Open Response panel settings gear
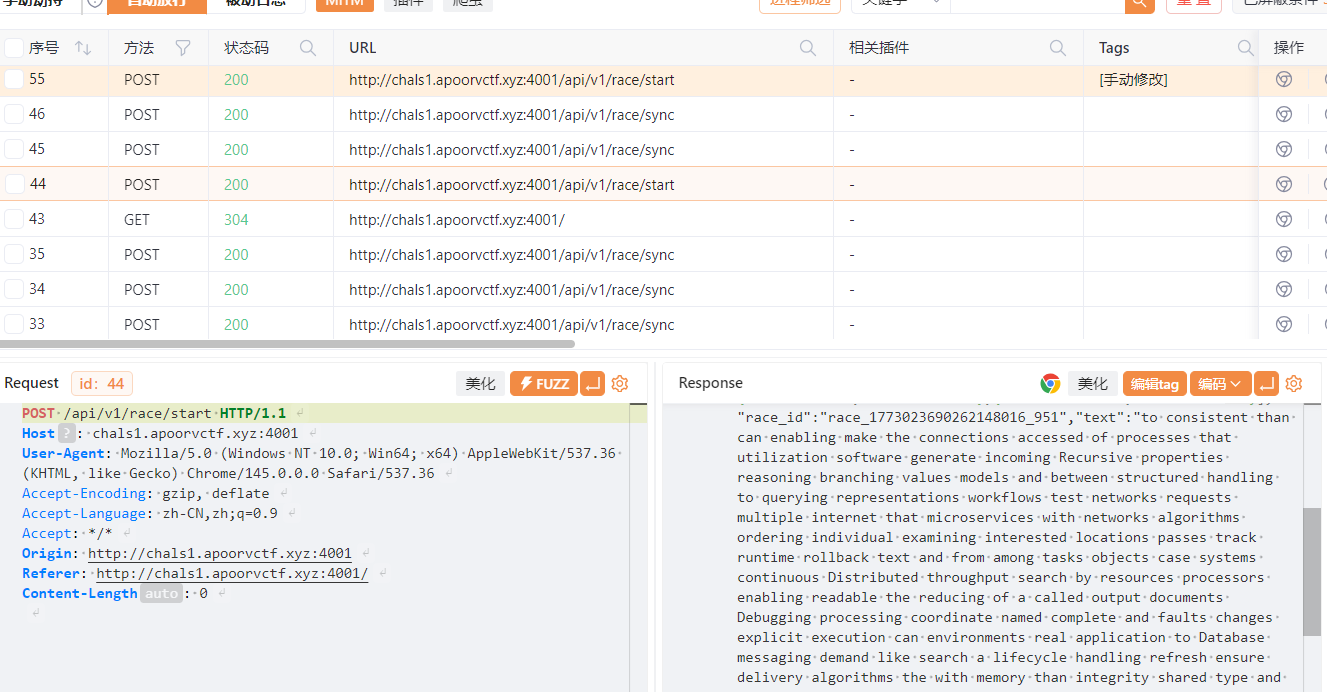Screen dimensions: 1327x692 [1293, 383]
